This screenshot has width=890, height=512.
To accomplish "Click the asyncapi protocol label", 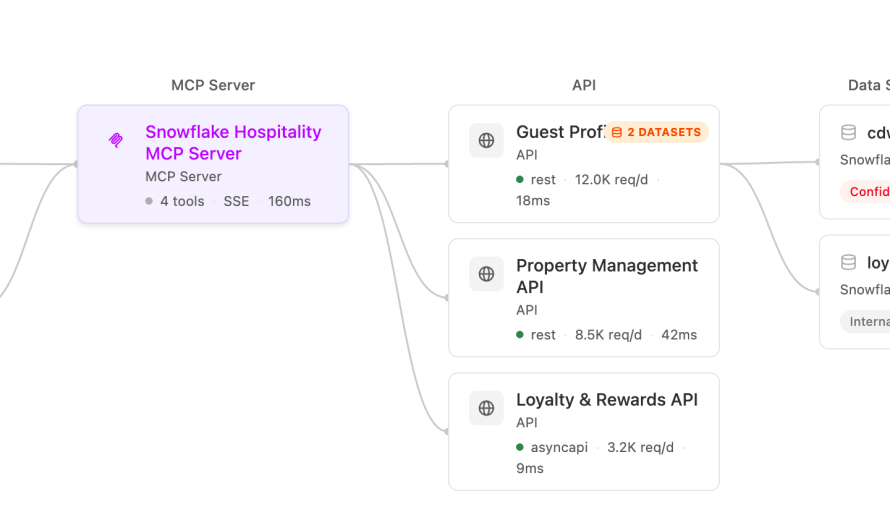I will [x=559, y=448].
